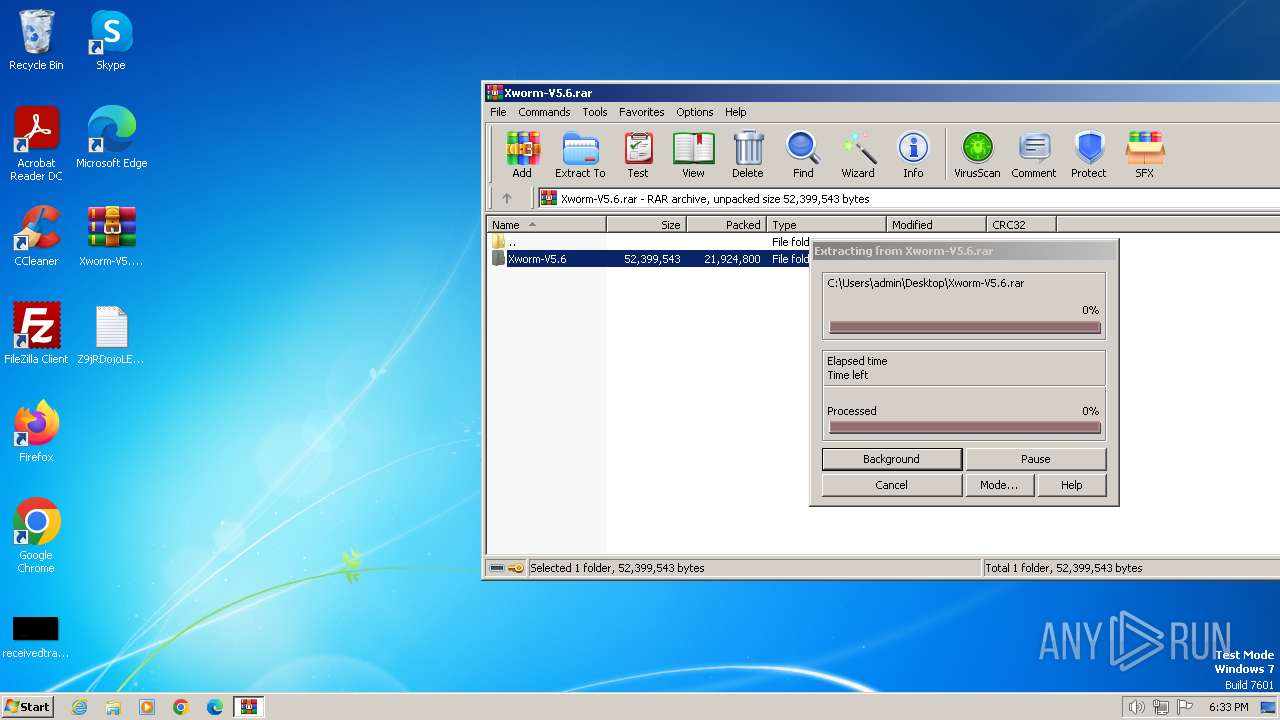Click the Background button in extraction dialog
This screenshot has width=1280, height=720.
(x=891, y=459)
